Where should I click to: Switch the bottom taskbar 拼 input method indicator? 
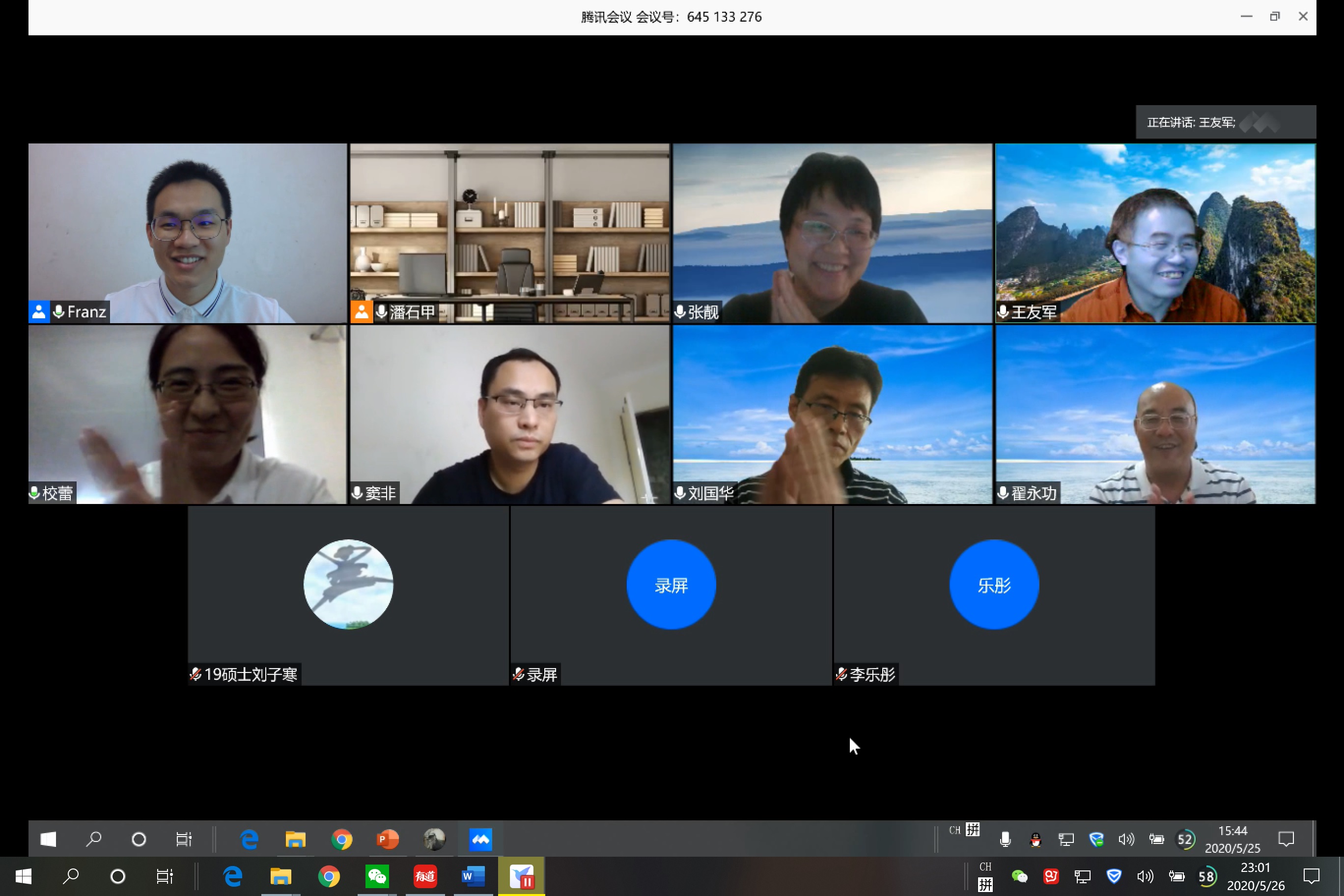click(x=985, y=885)
